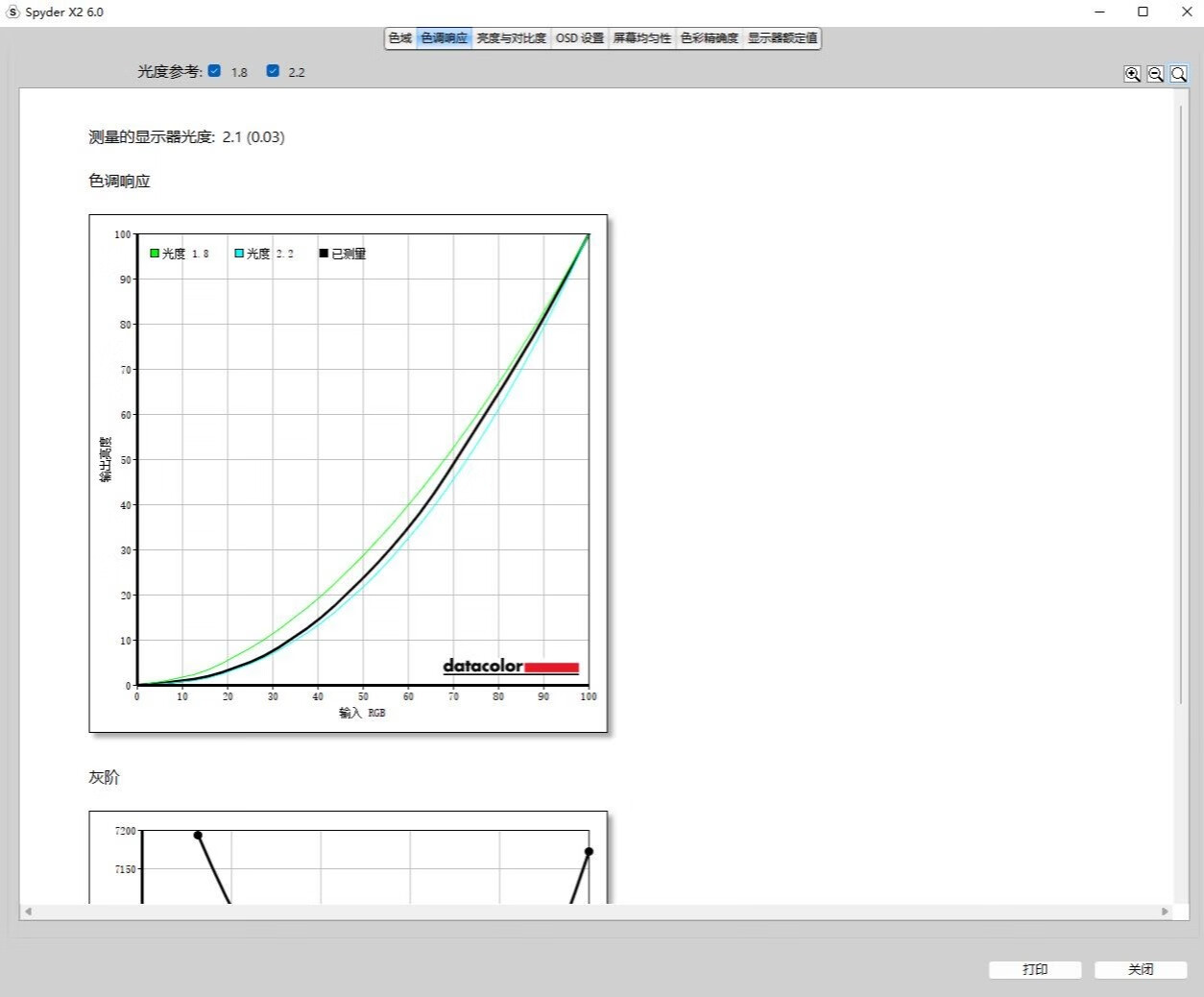Screen dimensions: 1204x997
Task: Go to the OSD 设置 tab
Action: (580, 38)
